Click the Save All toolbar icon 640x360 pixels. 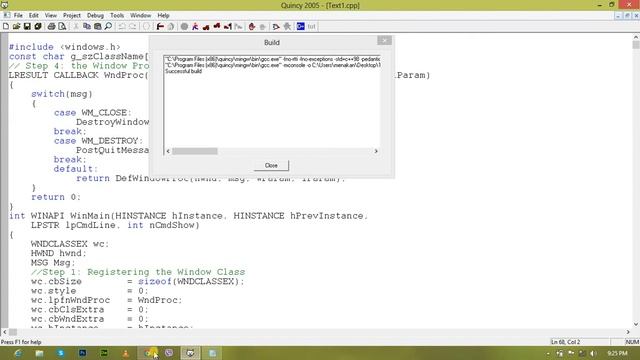click(38, 27)
